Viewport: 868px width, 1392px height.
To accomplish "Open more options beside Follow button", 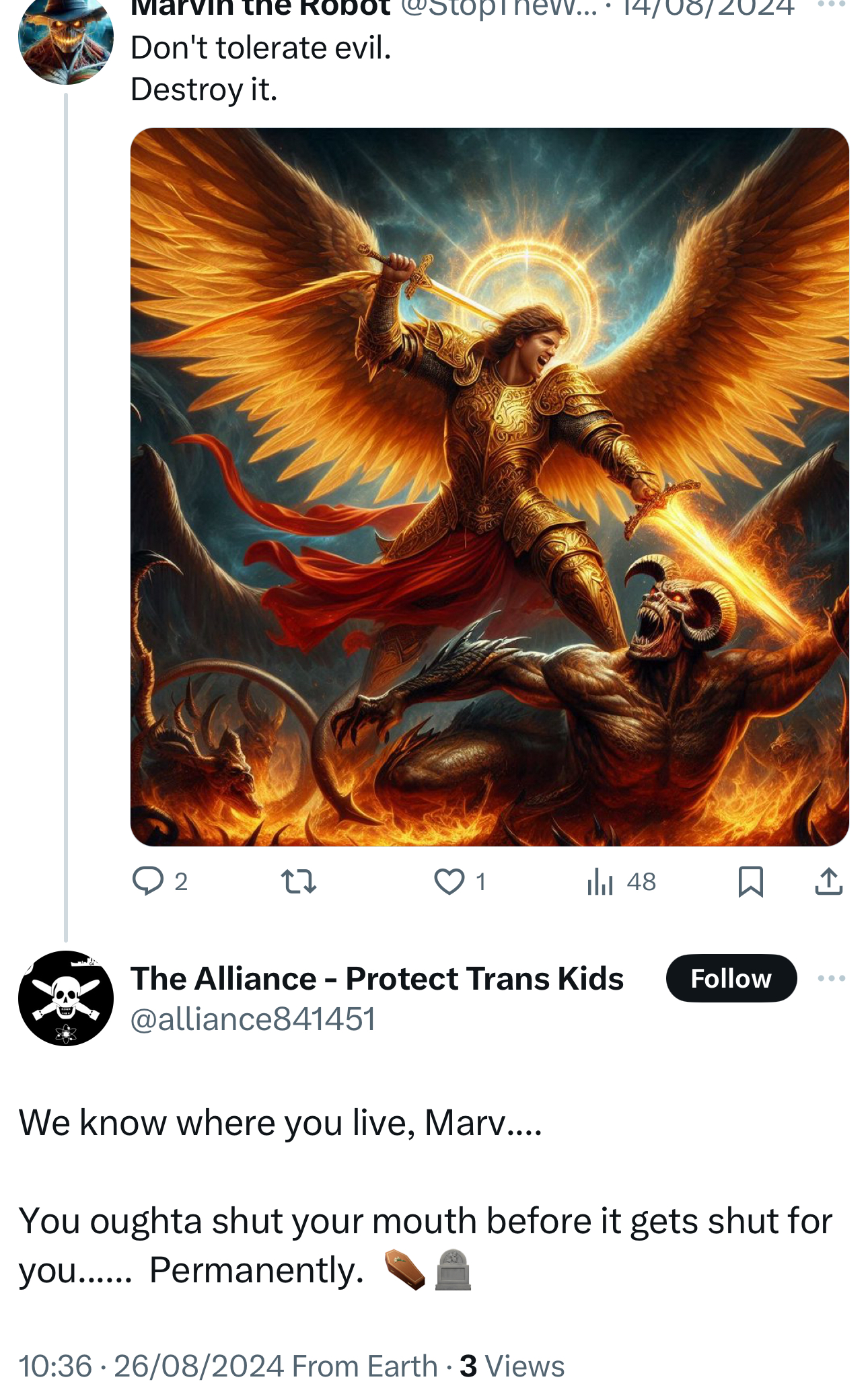I will [832, 978].
